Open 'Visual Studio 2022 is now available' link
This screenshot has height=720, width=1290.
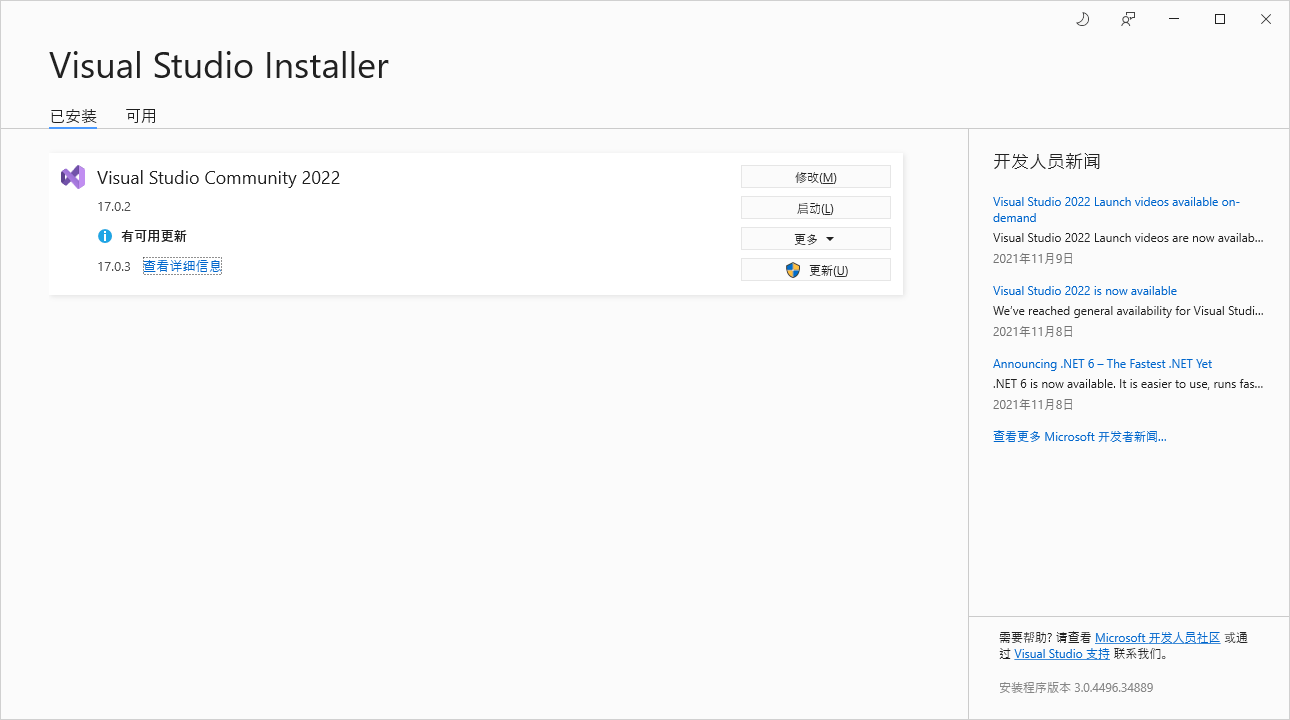point(1085,291)
